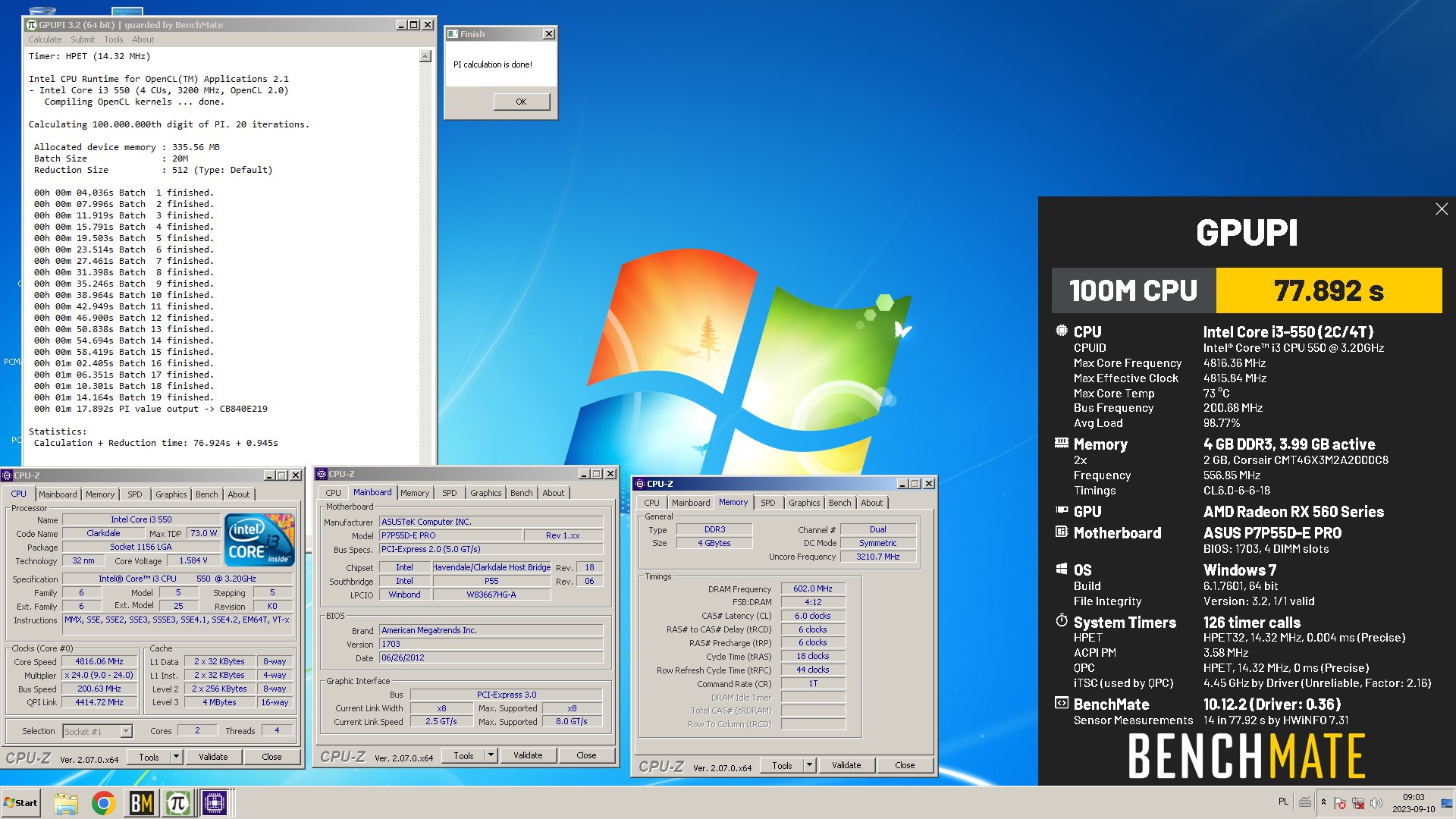Click the Finish dialog title bar icon

tap(453, 34)
